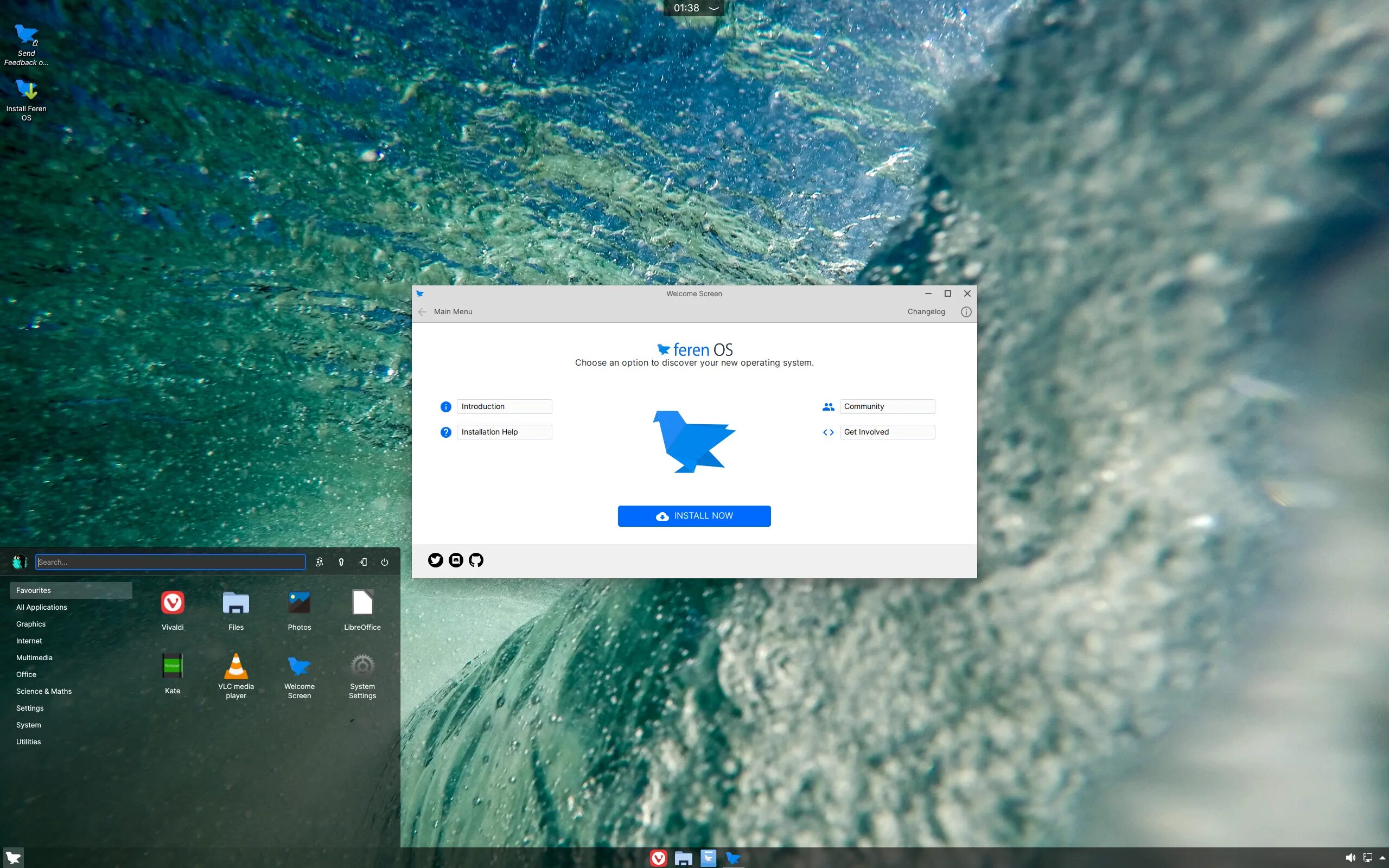Minimize the Welcome Screen window
Image resolution: width=1389 pixels, height=868 pixels.
tap(927, 293)
